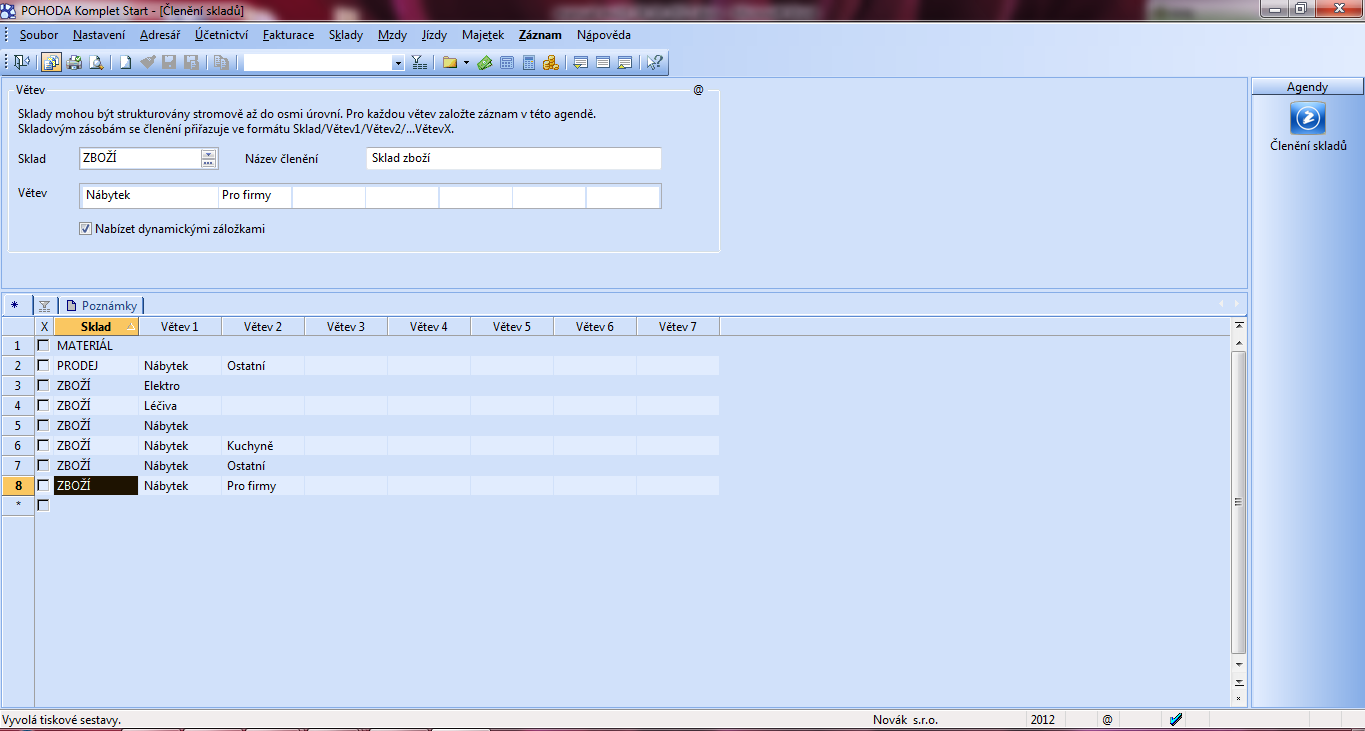Screen dimensions: 1365x731
Task: Click year 2012 in status bar
Action: pos(1043,719)
